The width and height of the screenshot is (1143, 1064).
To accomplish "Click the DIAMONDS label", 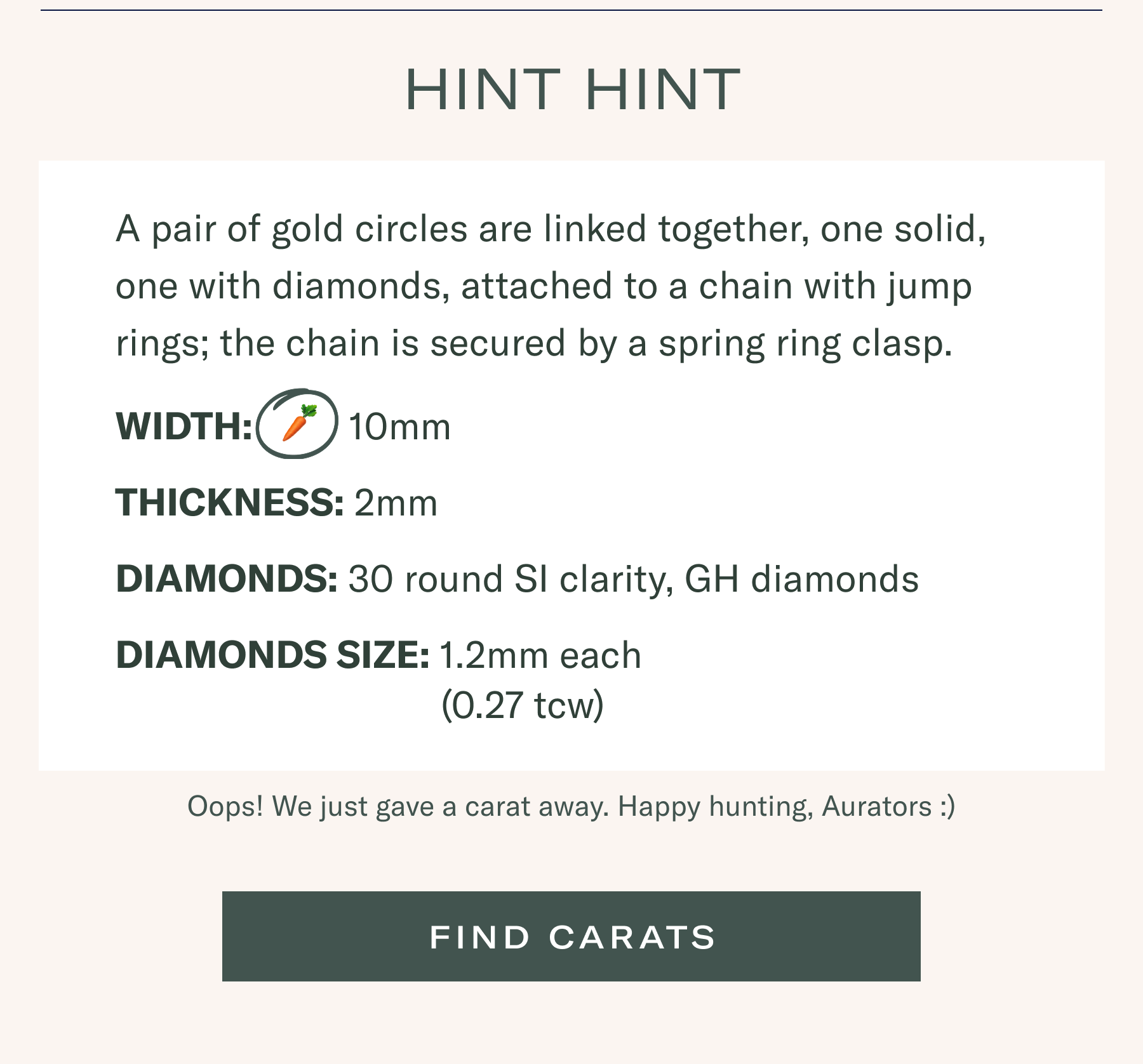I will click(226, 579).
